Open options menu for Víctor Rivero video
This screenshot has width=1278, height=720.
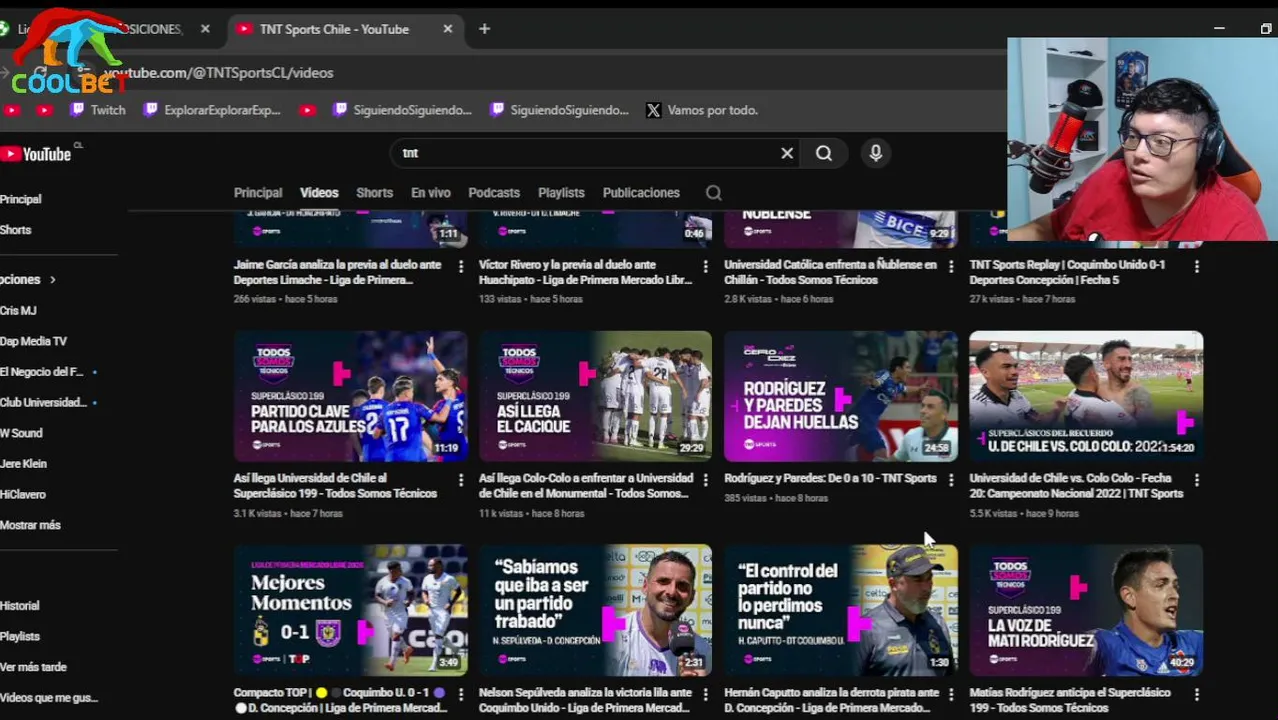click(706, 267)
